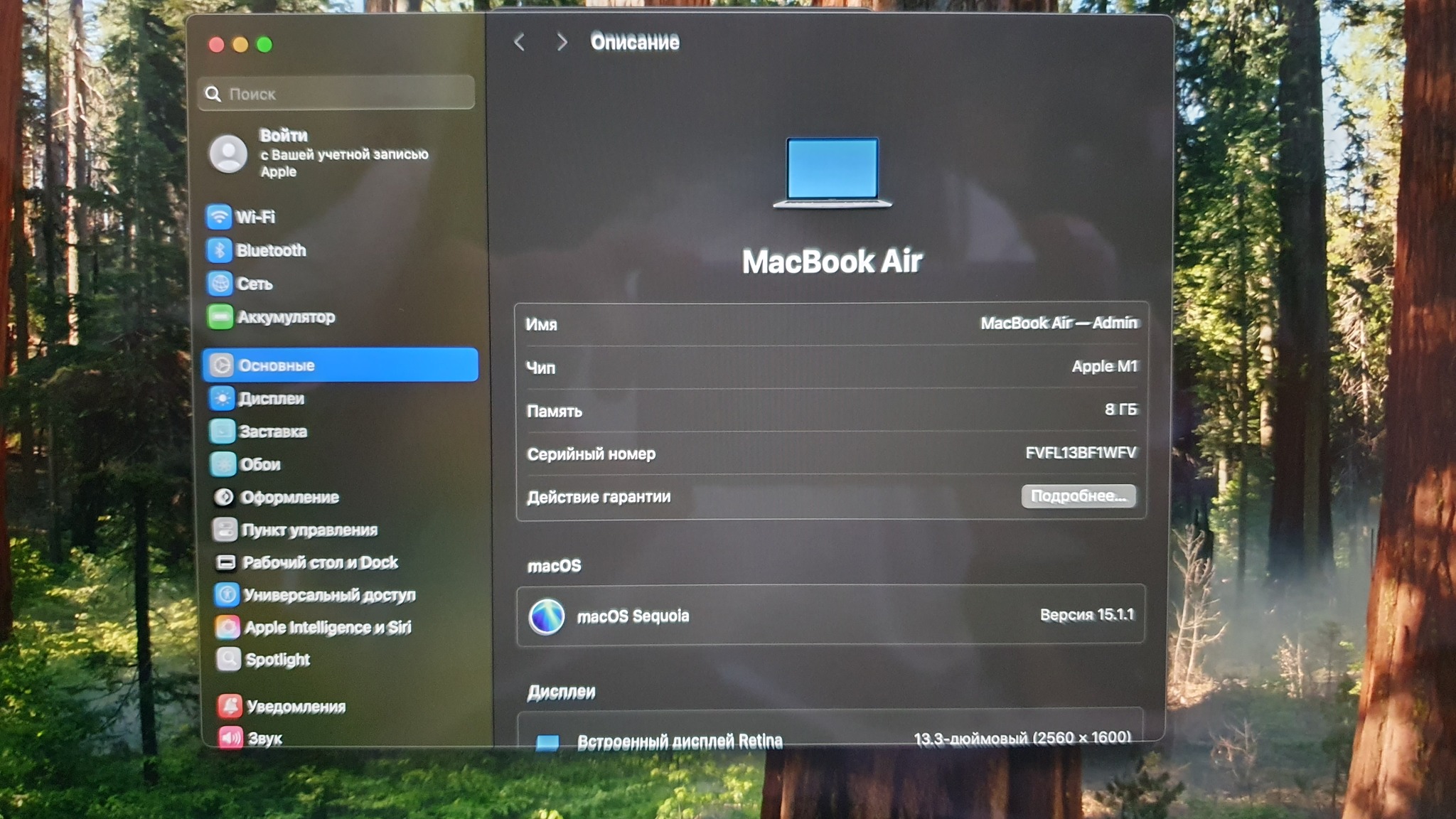Sign in with Apple Account
The height and width of the screenshot is (819, 1456).
click(320, 153)
